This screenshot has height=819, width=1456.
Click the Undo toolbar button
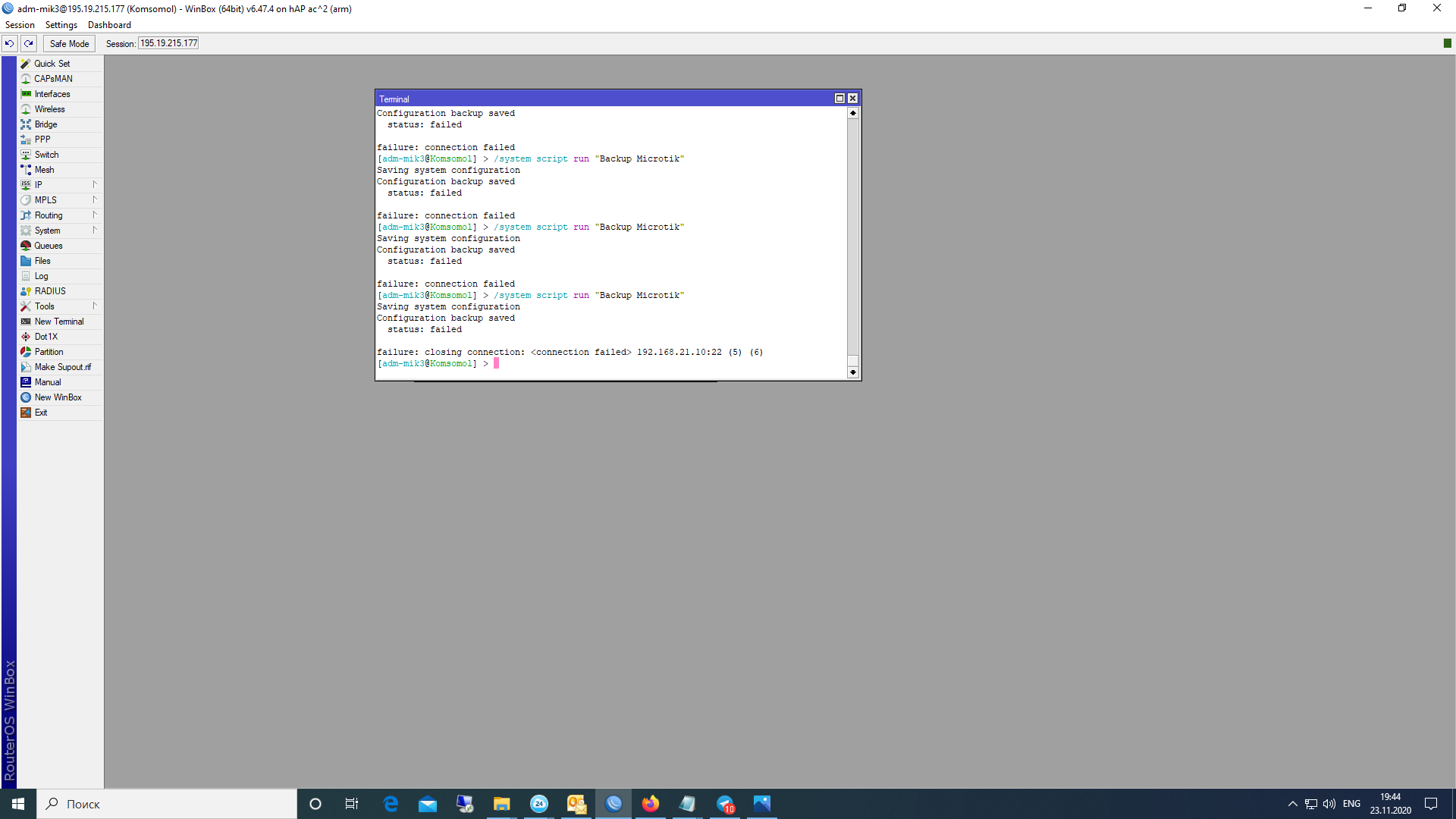click(9, 43)
